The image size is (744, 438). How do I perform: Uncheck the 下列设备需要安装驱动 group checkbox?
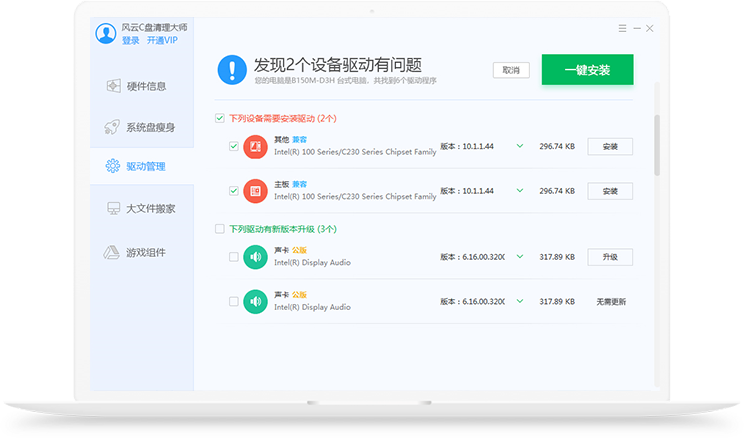click(220, 118)
